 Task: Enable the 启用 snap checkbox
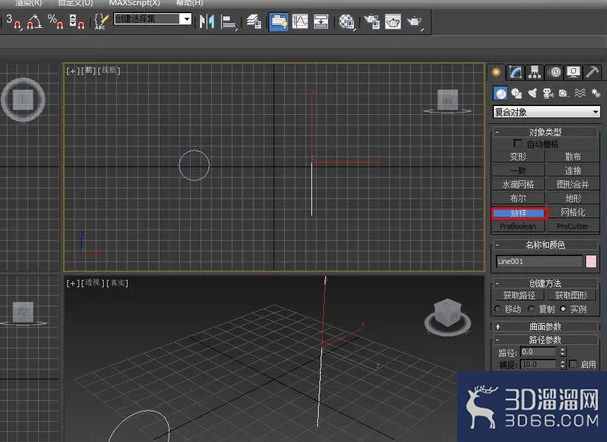click(x=573, y=364)
